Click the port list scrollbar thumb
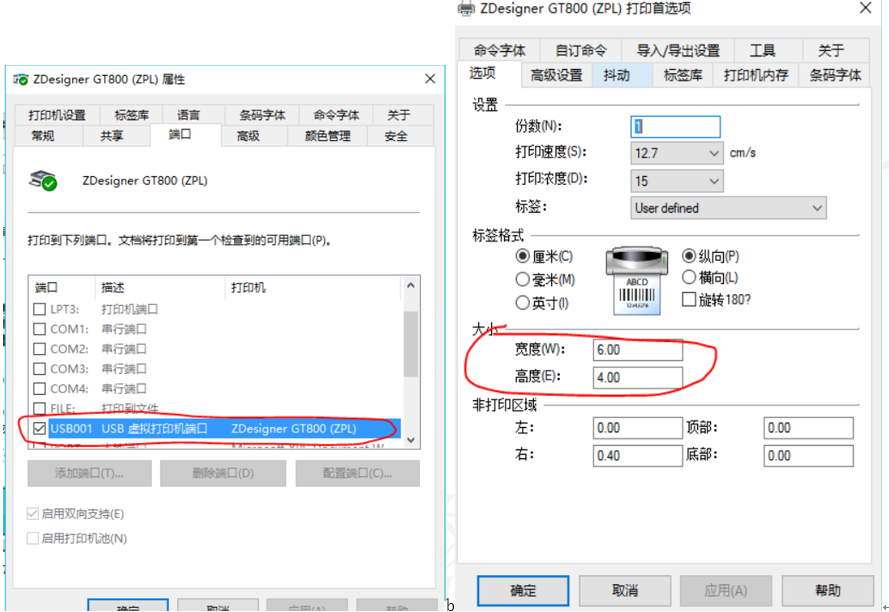889x612 pixels. (x=411, y=344)
